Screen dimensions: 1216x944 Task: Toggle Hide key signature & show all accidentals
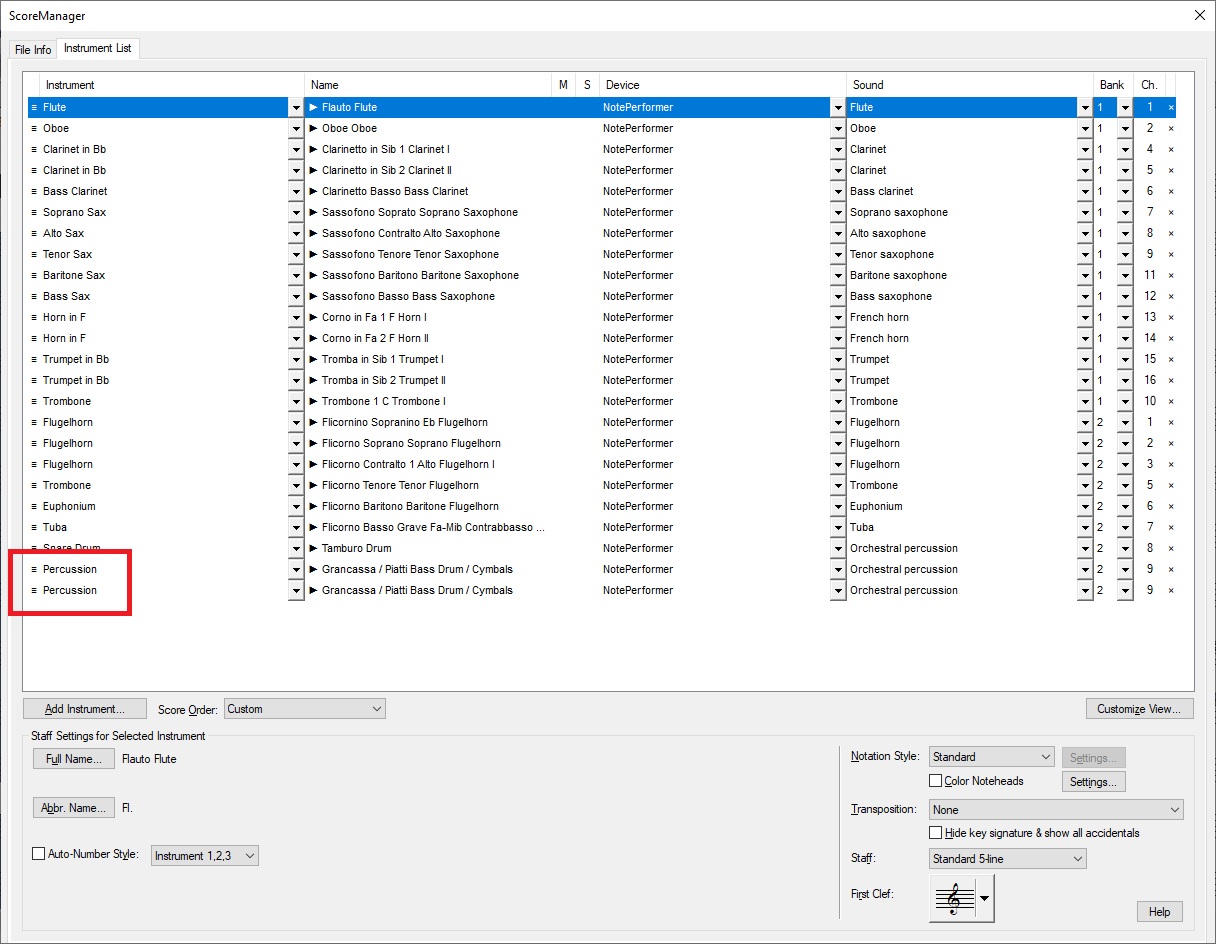click(936, 833)
